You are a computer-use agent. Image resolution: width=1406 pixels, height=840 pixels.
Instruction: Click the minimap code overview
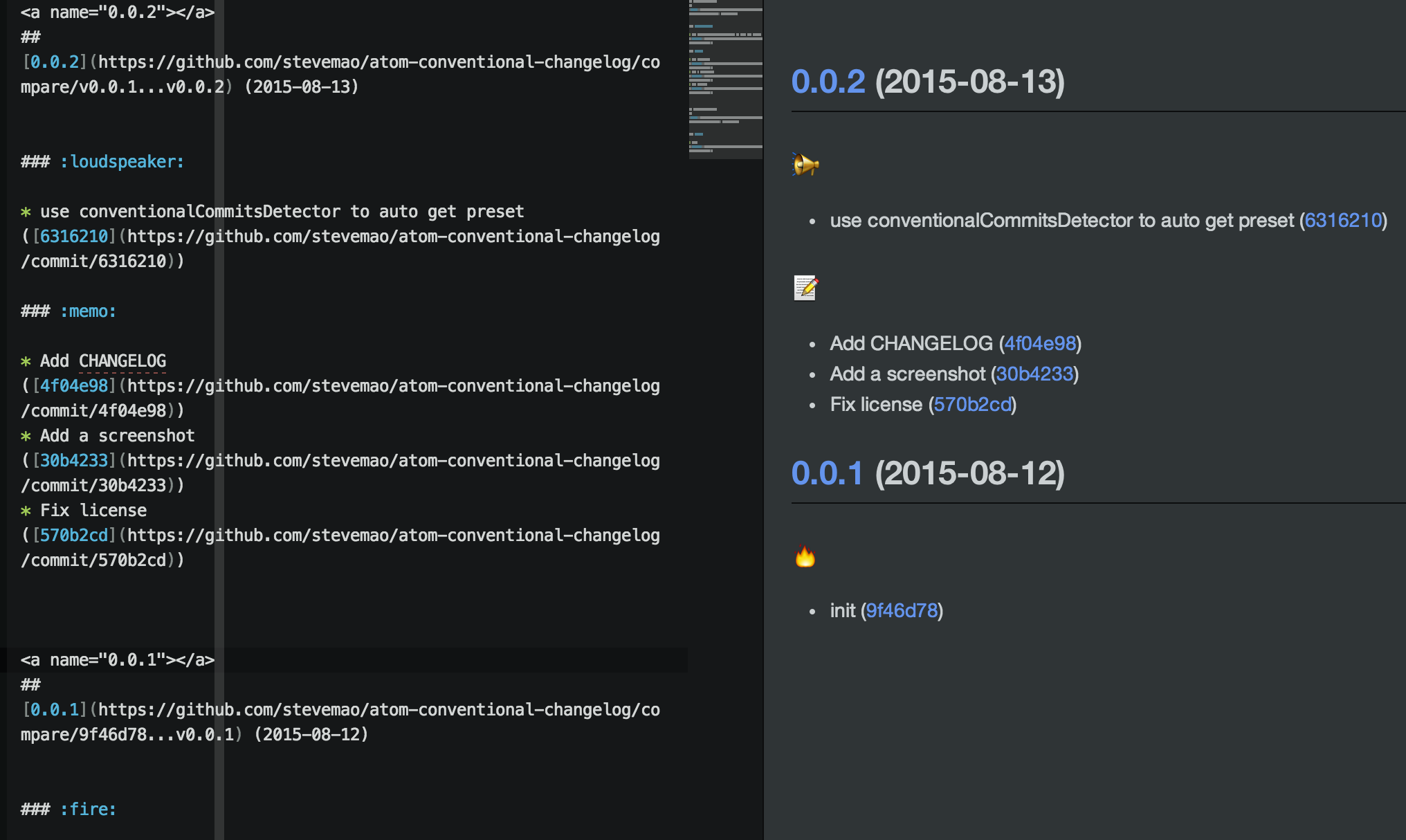(725, 80)
